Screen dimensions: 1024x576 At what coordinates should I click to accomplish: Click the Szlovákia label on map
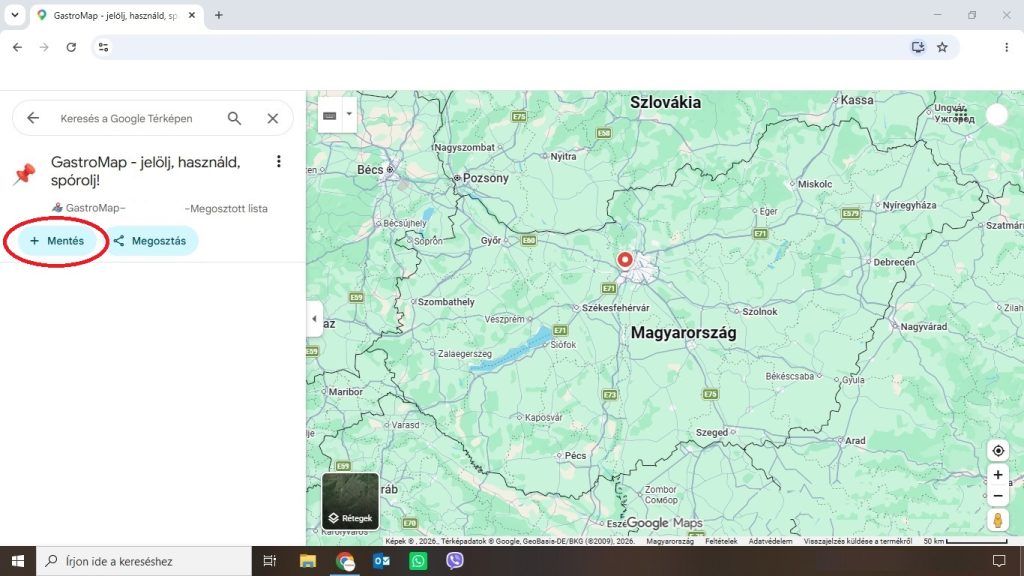665,102
